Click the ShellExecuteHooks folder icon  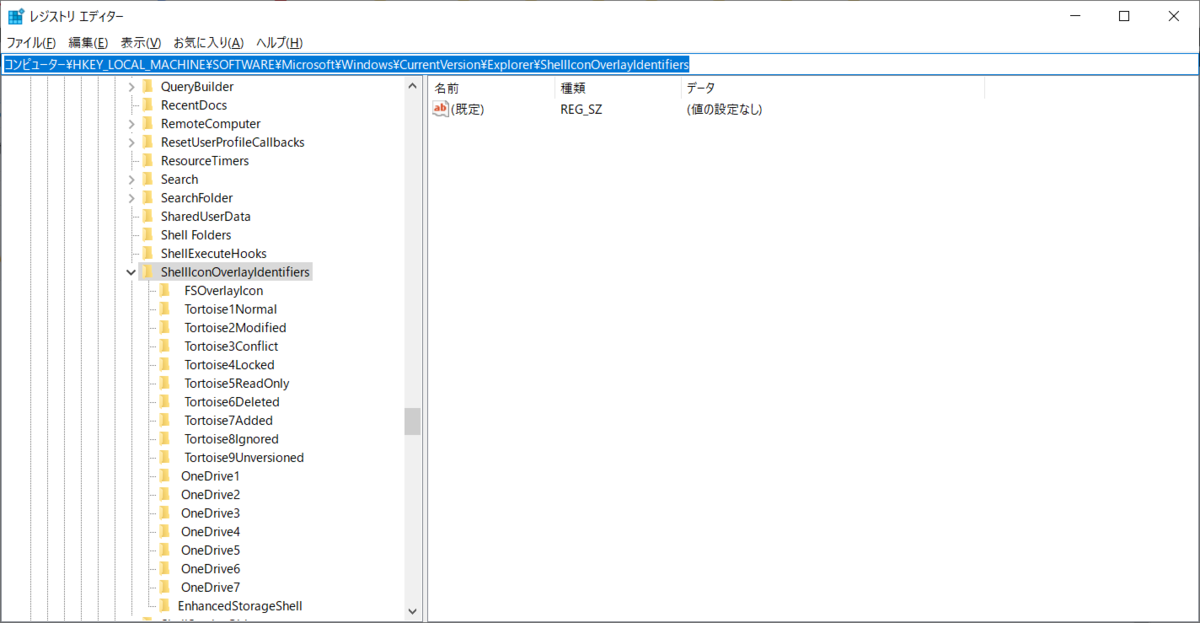pos(147,253)
